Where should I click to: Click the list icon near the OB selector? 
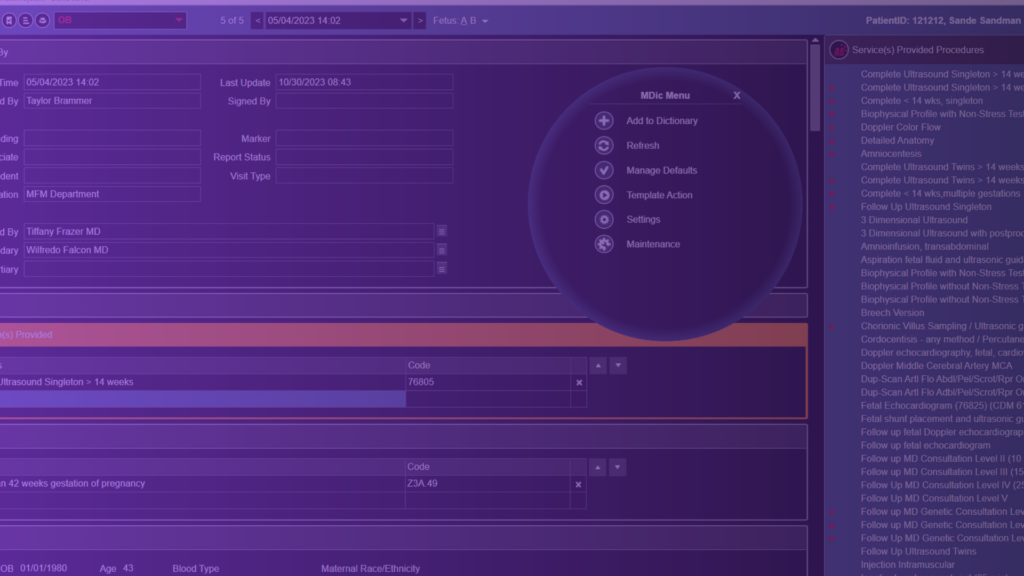coord(27,19)
